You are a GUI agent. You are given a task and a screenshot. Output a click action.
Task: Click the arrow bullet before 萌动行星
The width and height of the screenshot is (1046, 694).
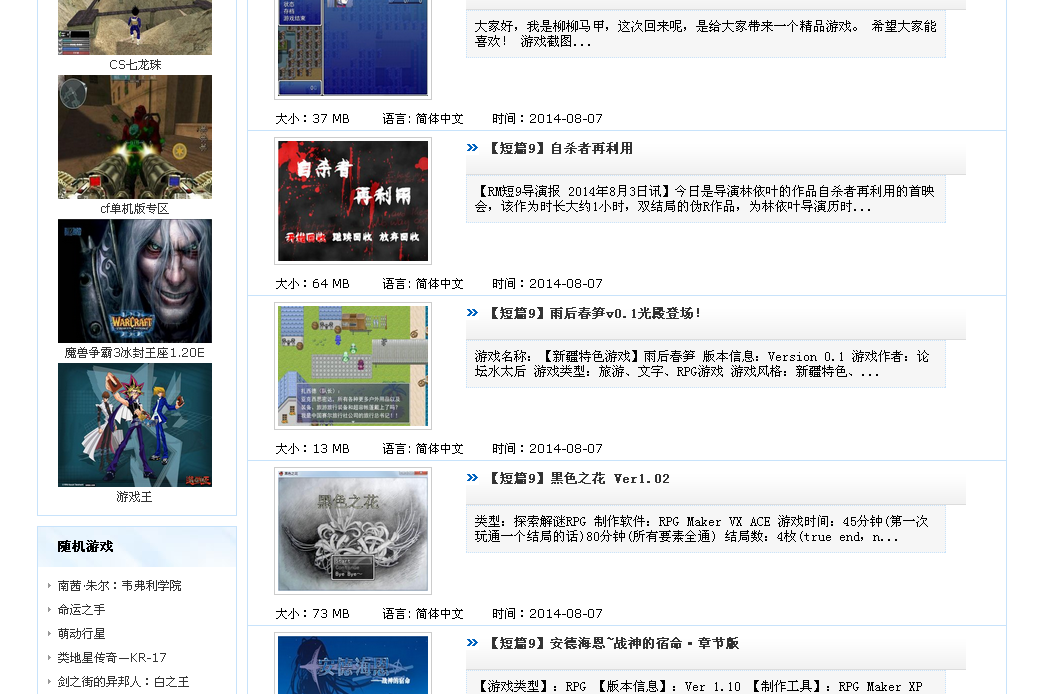click(x=49, y=633)
